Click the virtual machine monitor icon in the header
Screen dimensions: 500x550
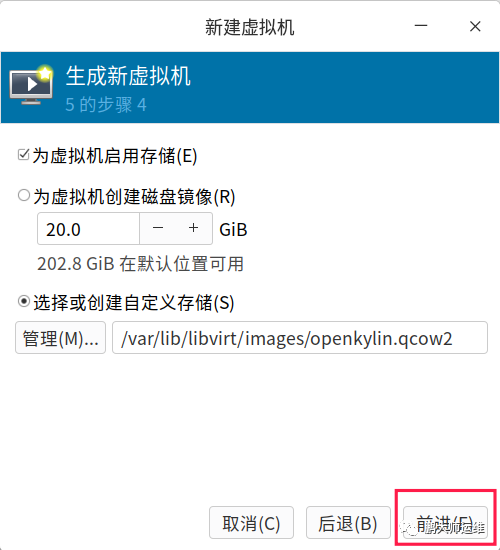[x=31, y=85]
